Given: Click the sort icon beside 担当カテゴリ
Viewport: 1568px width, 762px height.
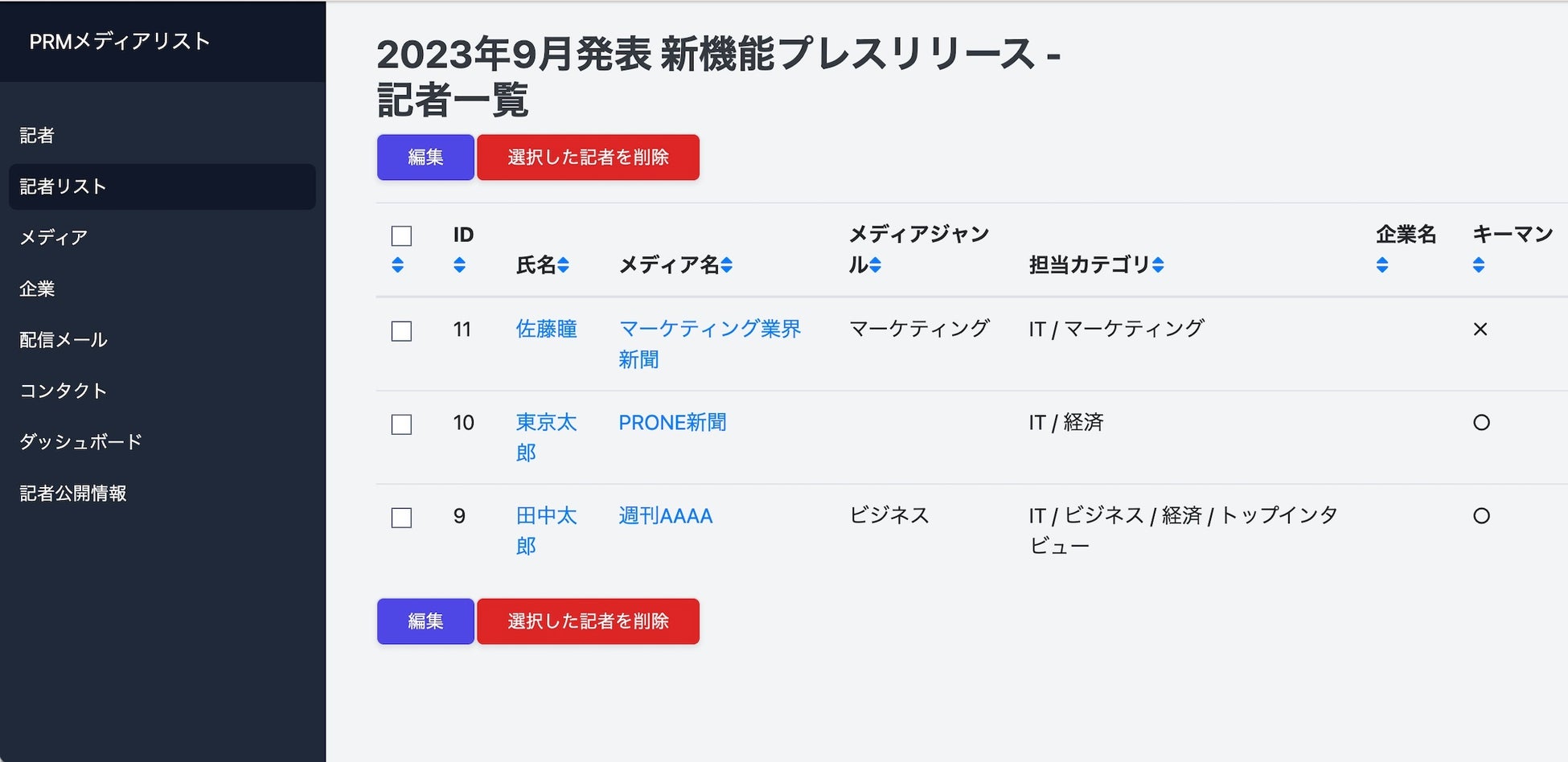Looking at the screenshot, I should tap(1158, 264).
